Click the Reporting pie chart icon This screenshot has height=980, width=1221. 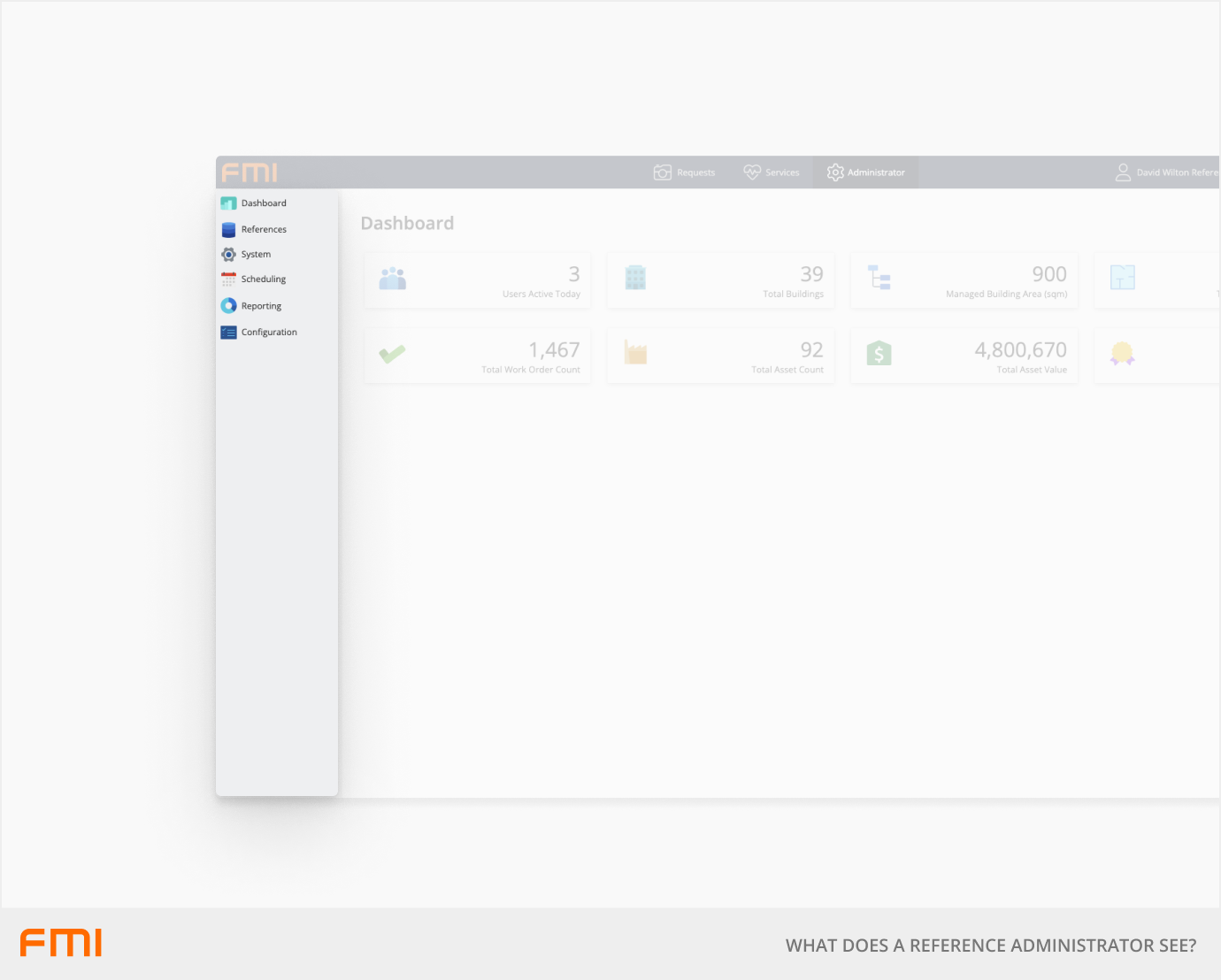coord(228,306)
